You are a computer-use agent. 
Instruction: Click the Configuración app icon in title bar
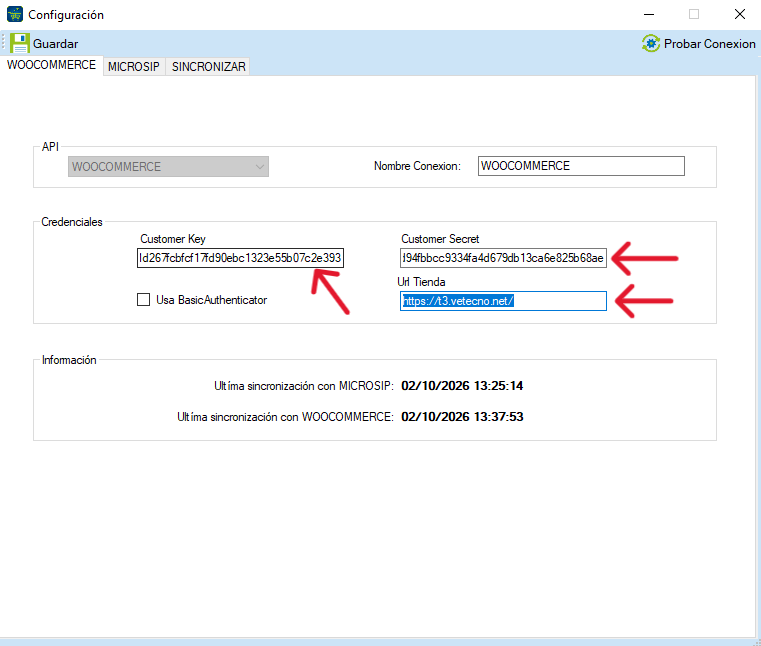click(15, 15)
